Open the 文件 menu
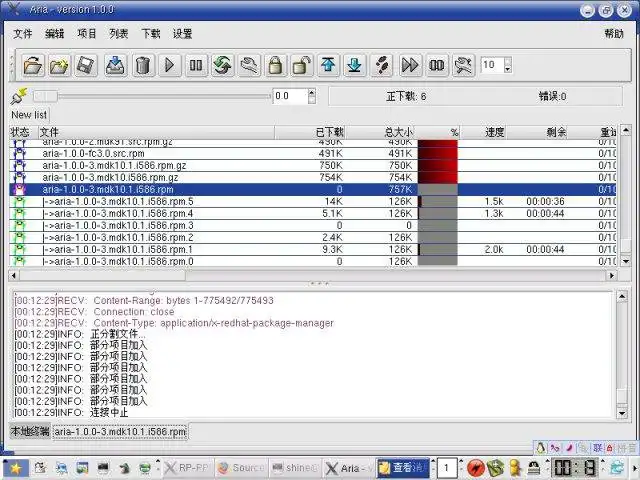Screen dimensions: 640x480 pos(22,33)
